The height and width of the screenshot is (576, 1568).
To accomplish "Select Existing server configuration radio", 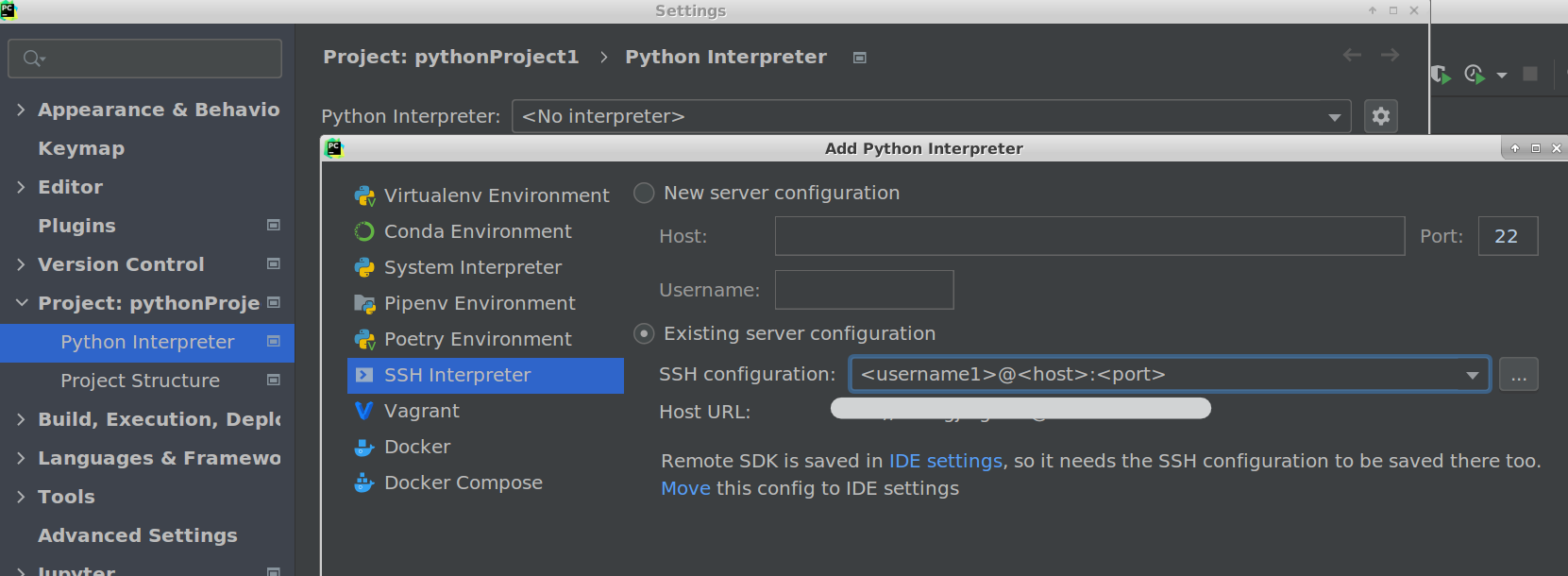I will 644,333.
